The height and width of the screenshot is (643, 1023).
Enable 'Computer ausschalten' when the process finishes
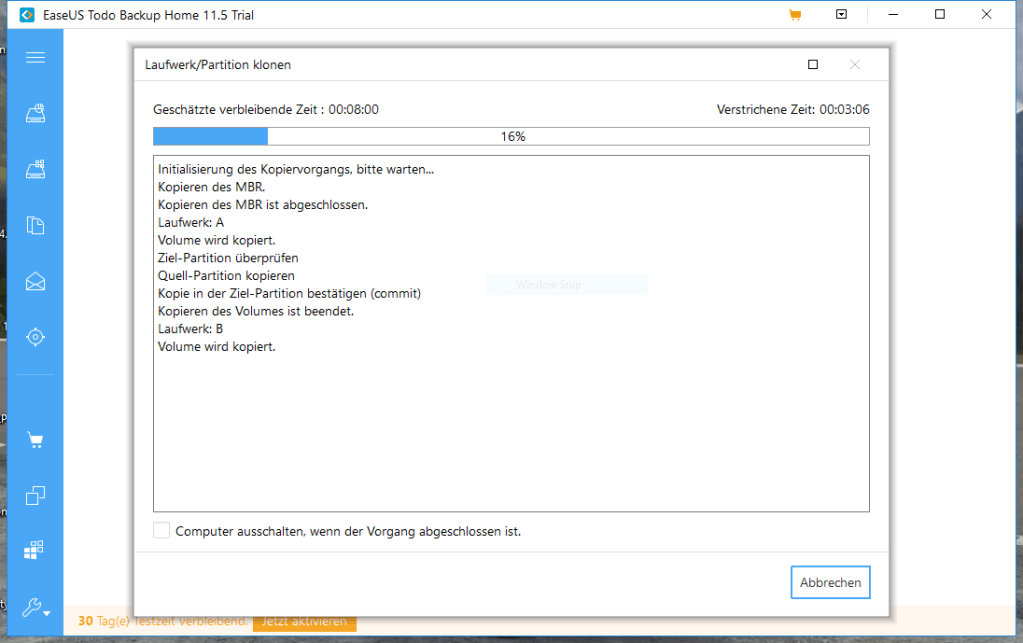coord(162,531)
